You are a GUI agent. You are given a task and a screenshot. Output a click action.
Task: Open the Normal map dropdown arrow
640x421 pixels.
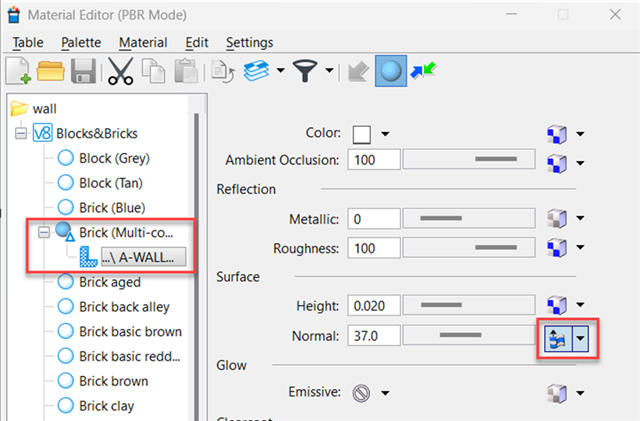[x=579, y=336]
